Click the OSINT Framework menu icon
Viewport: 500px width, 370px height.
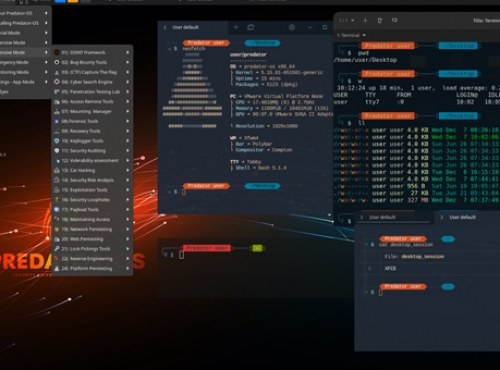point(57,52)
